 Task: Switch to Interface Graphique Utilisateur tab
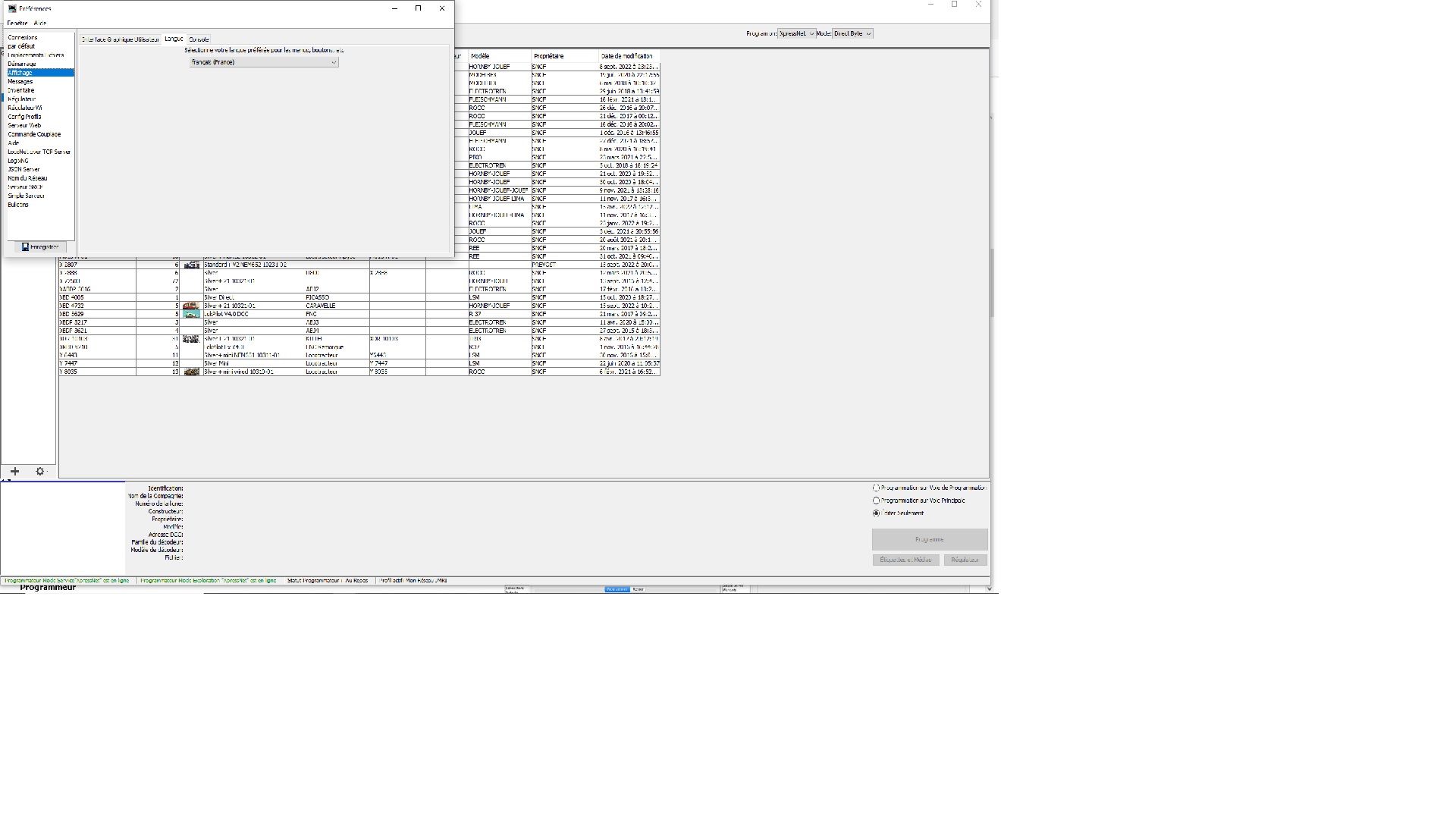pos(121,39)
